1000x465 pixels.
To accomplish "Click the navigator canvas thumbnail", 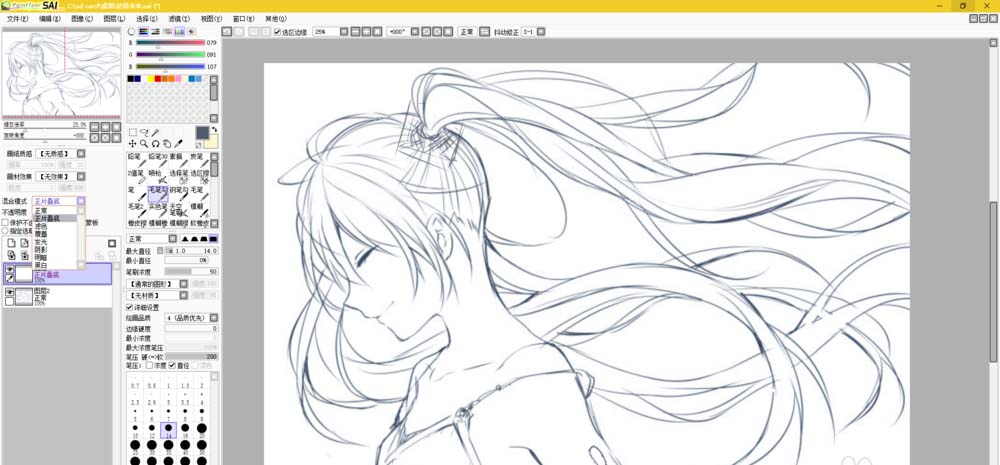I will tap(61, 73).
